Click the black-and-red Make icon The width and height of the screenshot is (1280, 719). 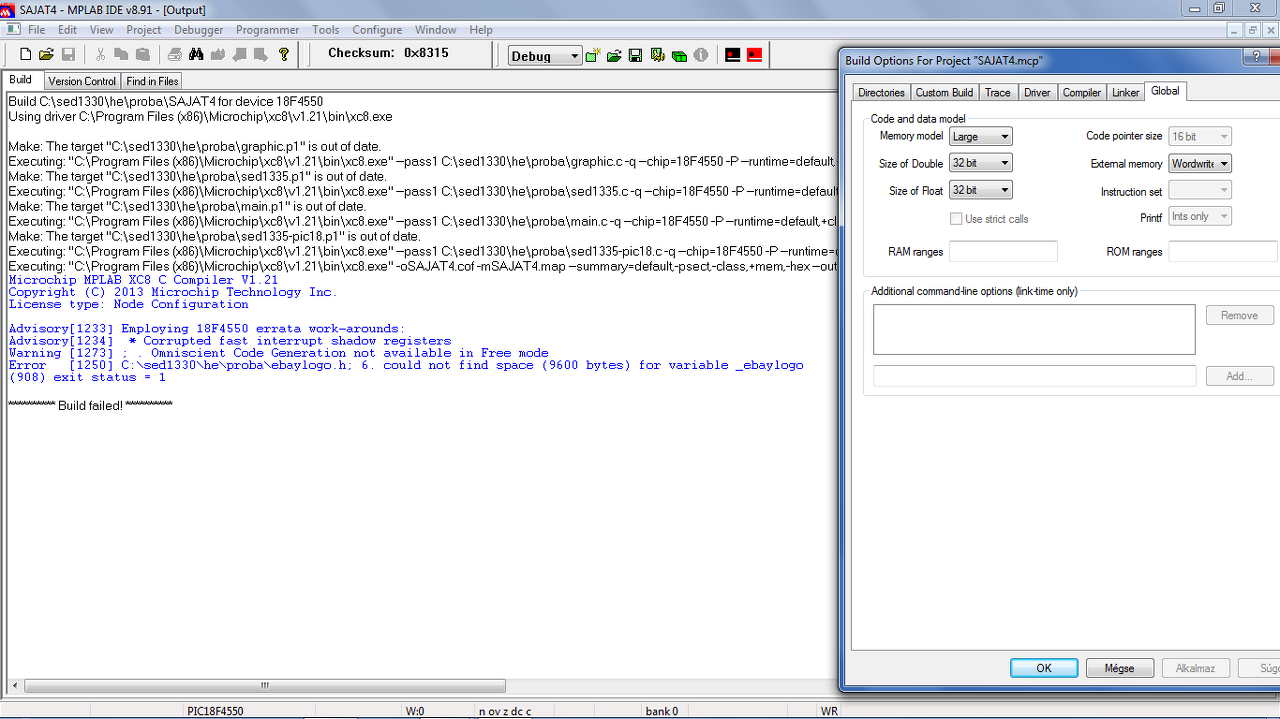[x=733, y=55]
